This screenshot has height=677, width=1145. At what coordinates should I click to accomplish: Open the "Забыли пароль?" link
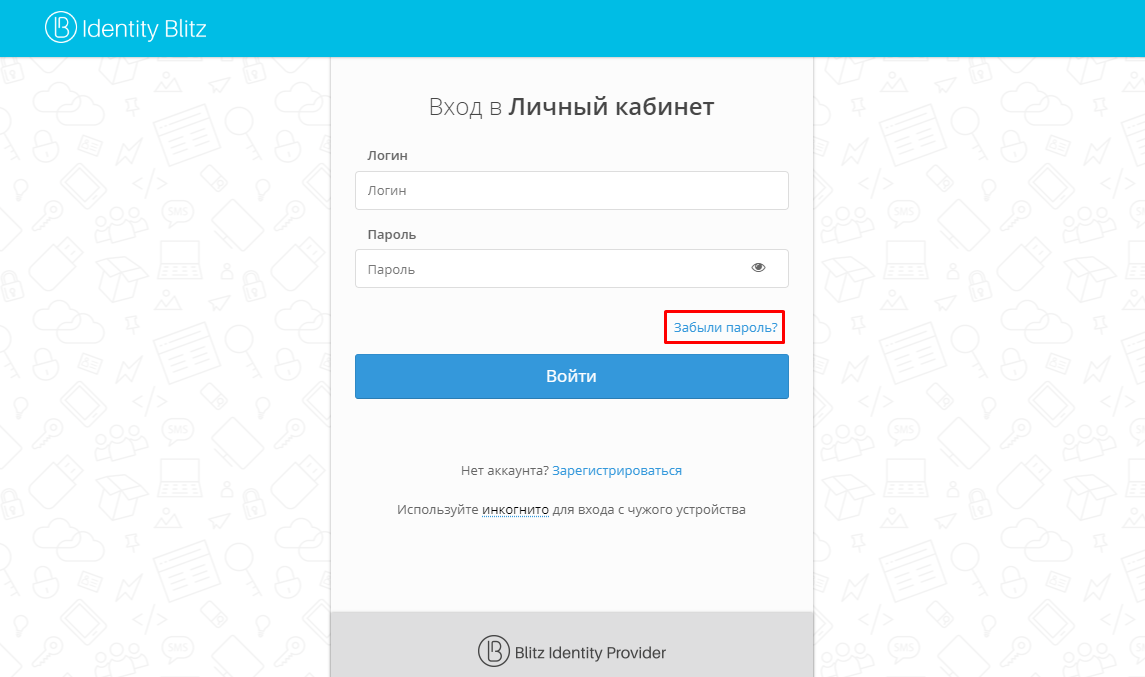coord(725,327)
